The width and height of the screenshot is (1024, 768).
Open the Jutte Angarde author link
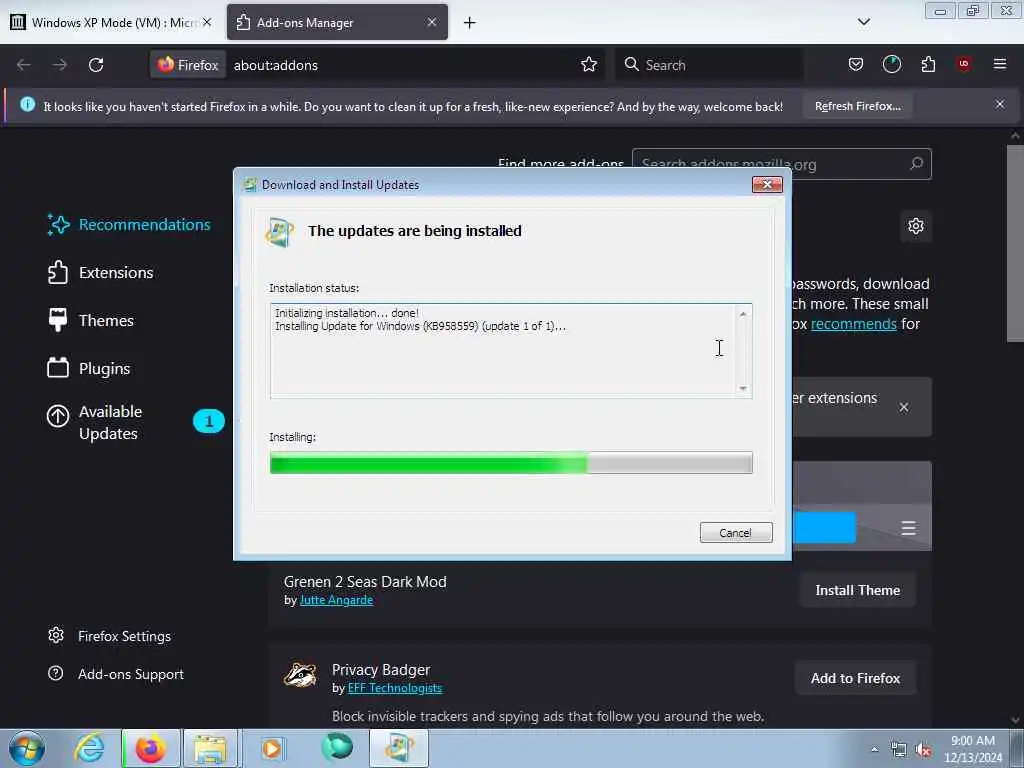coord(336,600)
